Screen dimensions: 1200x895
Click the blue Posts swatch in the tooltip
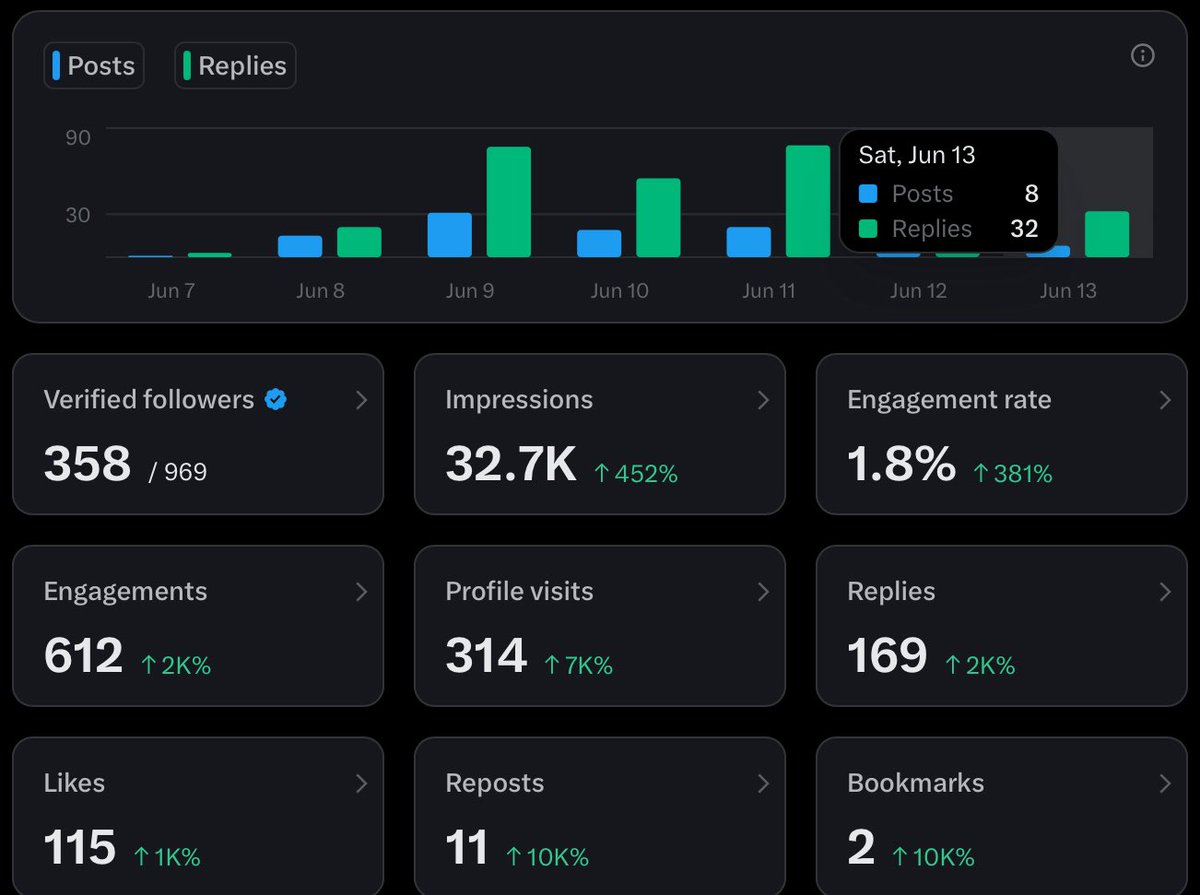coord(868,194)
